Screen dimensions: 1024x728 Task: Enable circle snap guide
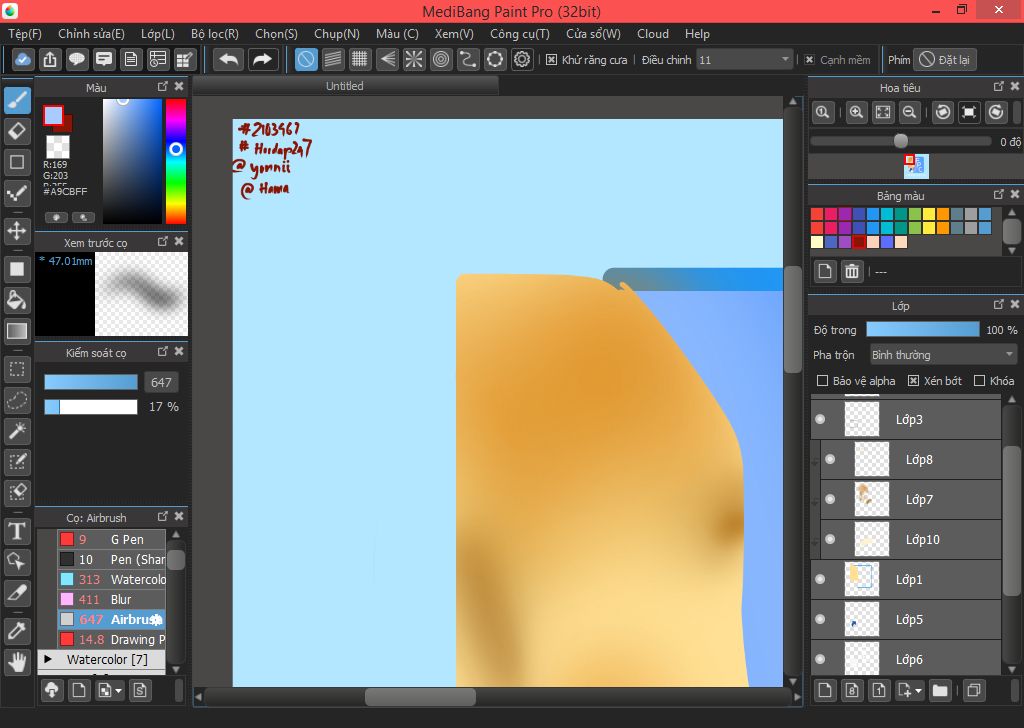tap(441, 59)
